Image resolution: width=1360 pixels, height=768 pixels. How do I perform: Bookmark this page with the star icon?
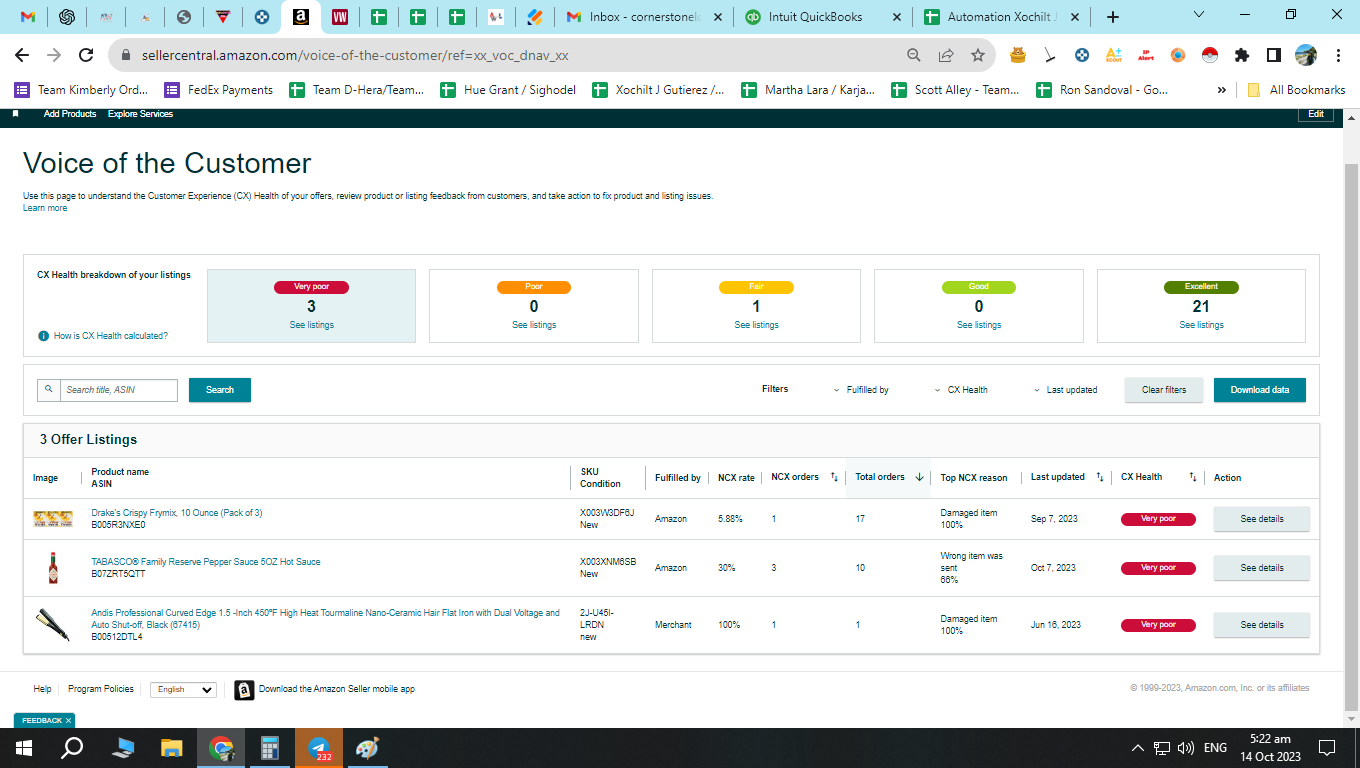(x=977, y=56)
